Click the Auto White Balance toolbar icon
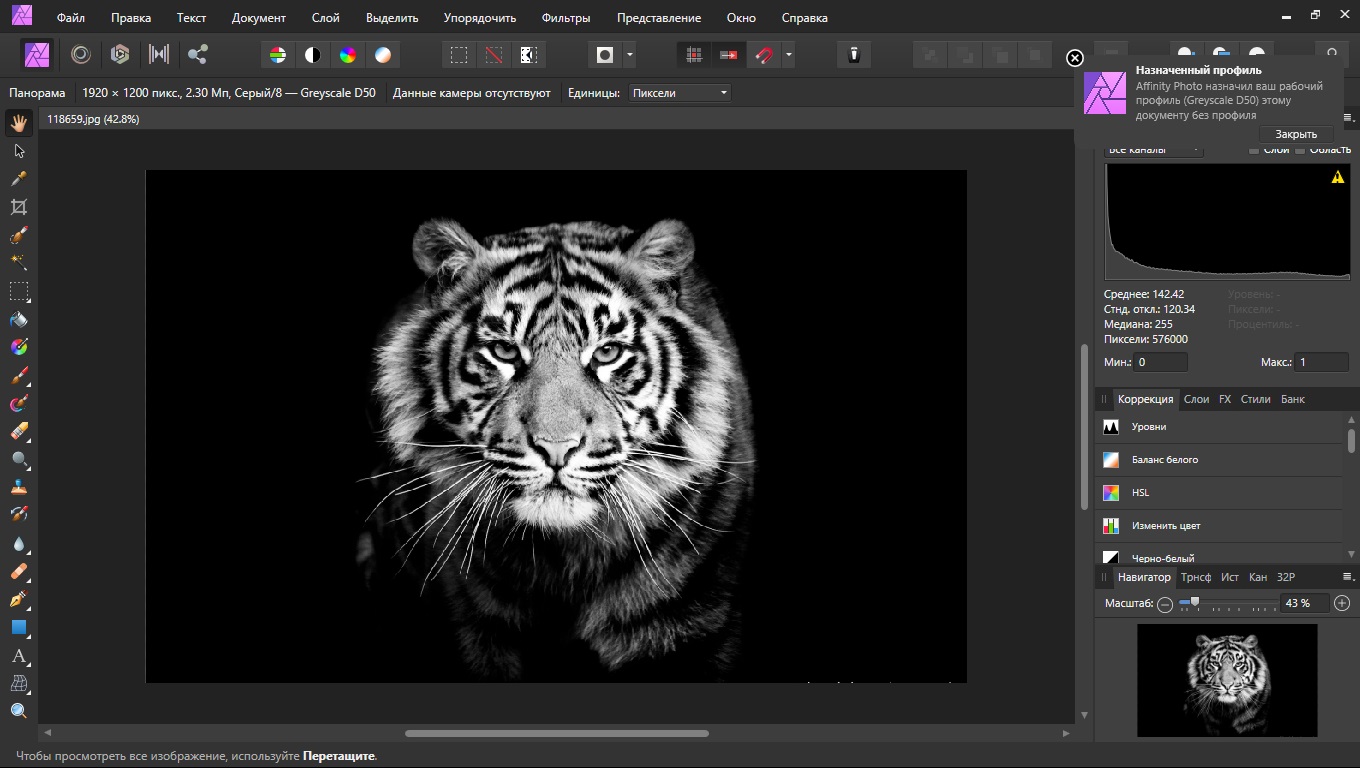The width and height of the screenshot is (1360, 768). [382, 55]
